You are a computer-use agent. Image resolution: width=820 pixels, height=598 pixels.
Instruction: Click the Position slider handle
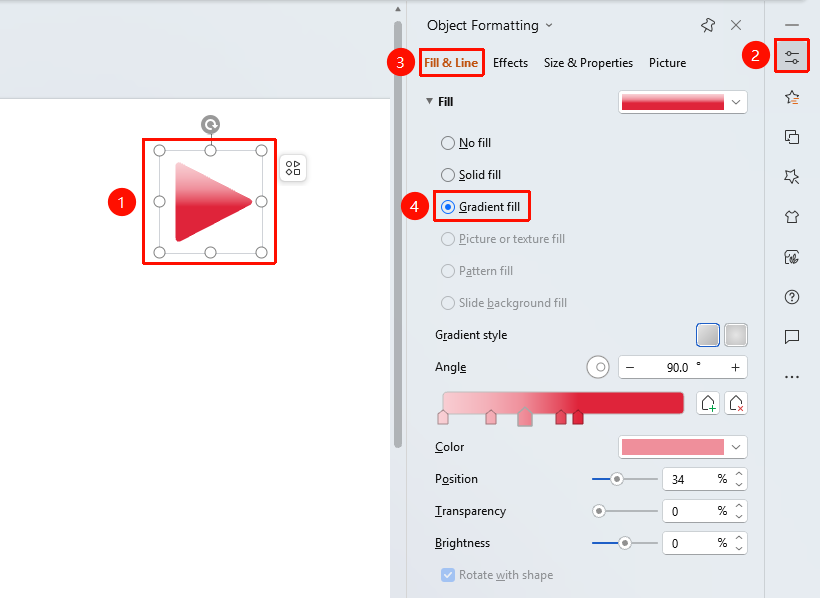[617, 479]
